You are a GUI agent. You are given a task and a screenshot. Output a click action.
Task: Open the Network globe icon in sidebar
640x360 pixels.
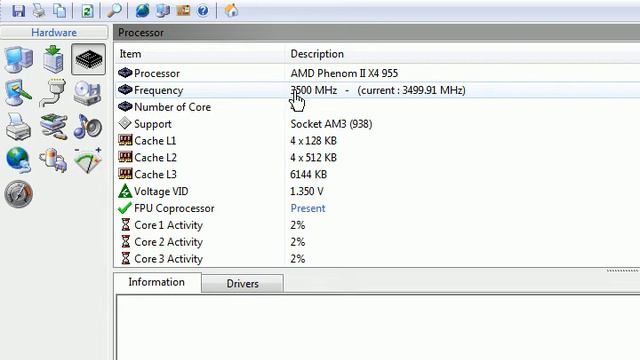(18, 160)
